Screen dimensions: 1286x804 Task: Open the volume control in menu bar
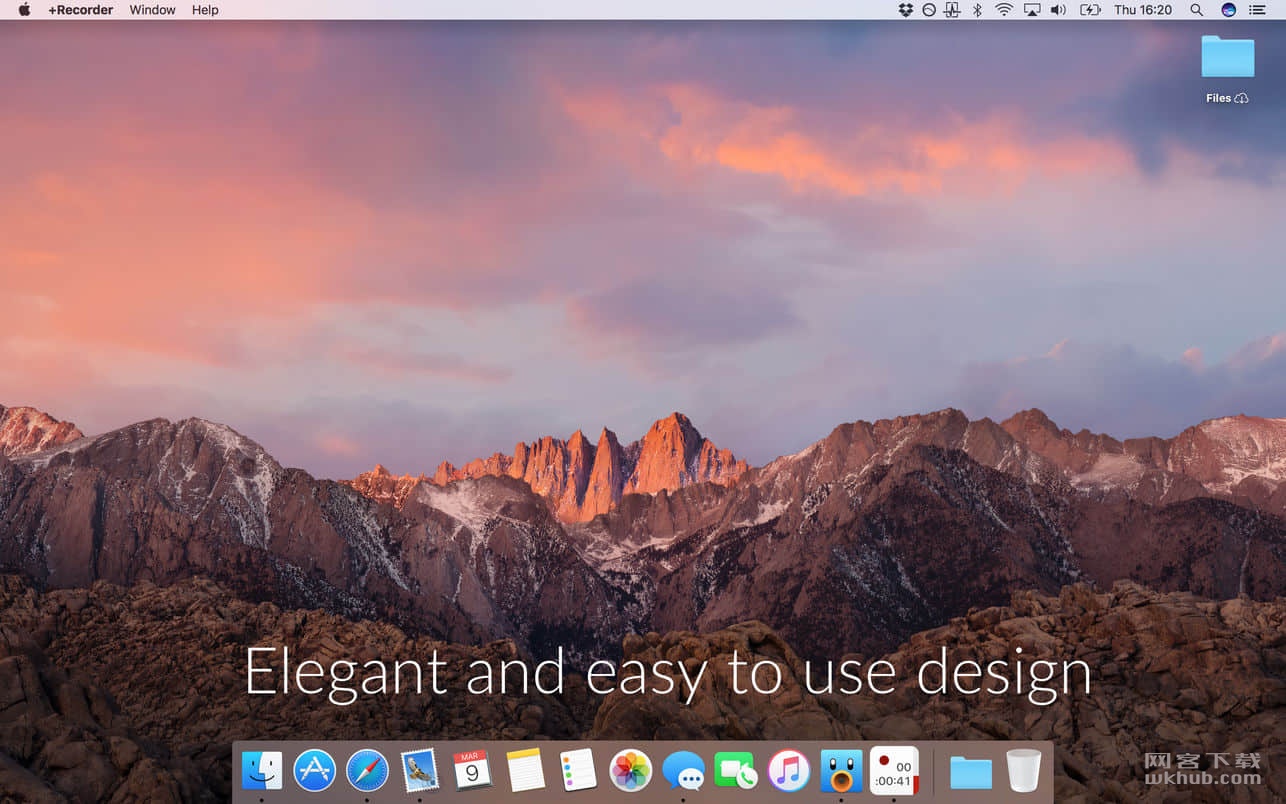pos(1059,10)
